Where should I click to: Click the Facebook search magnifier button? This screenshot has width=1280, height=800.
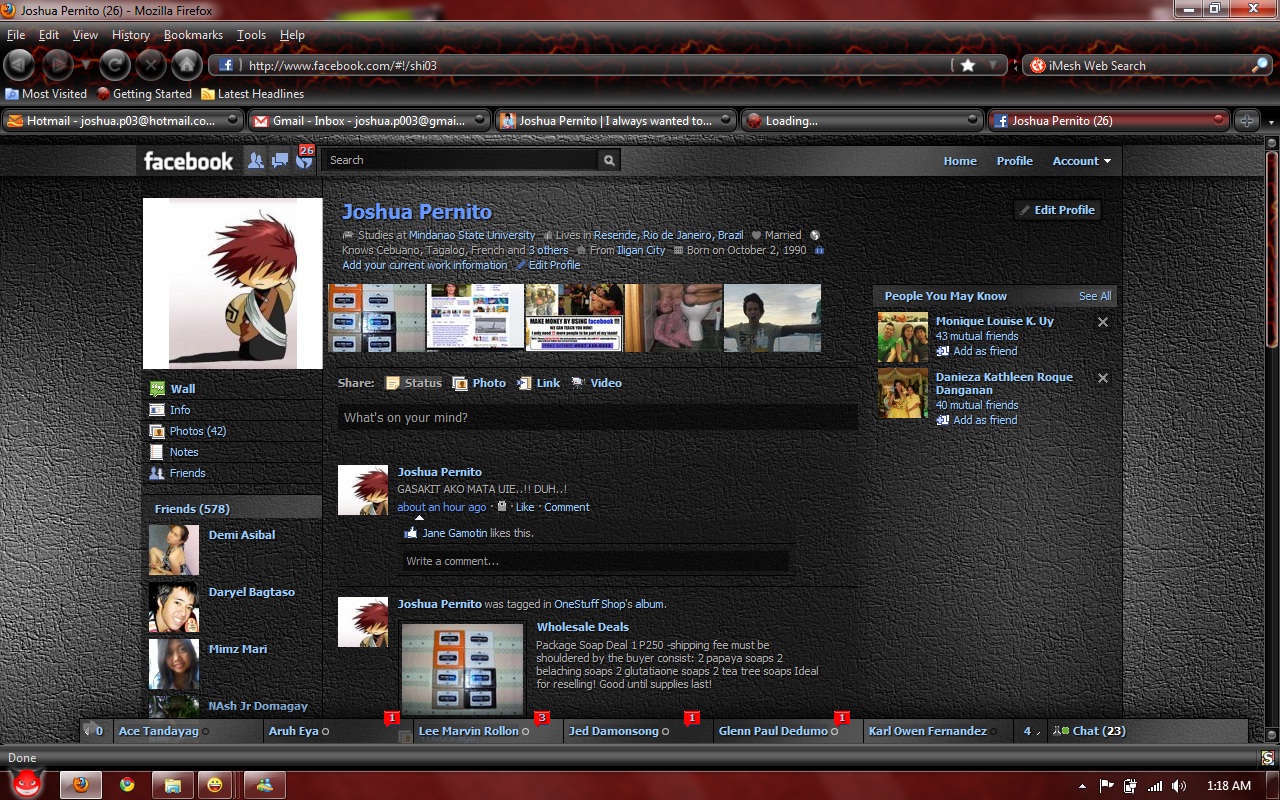[609, 160]
